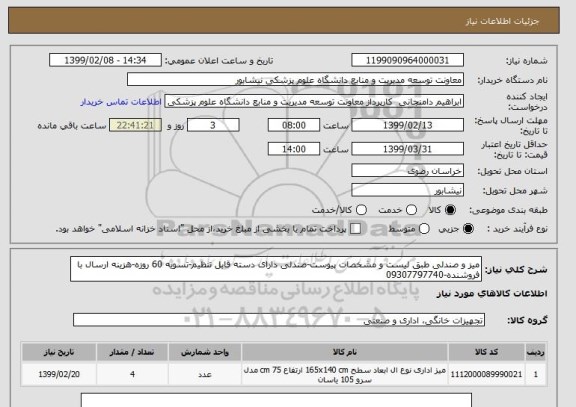Click the طبقه بندی موضوعی label

508,210
